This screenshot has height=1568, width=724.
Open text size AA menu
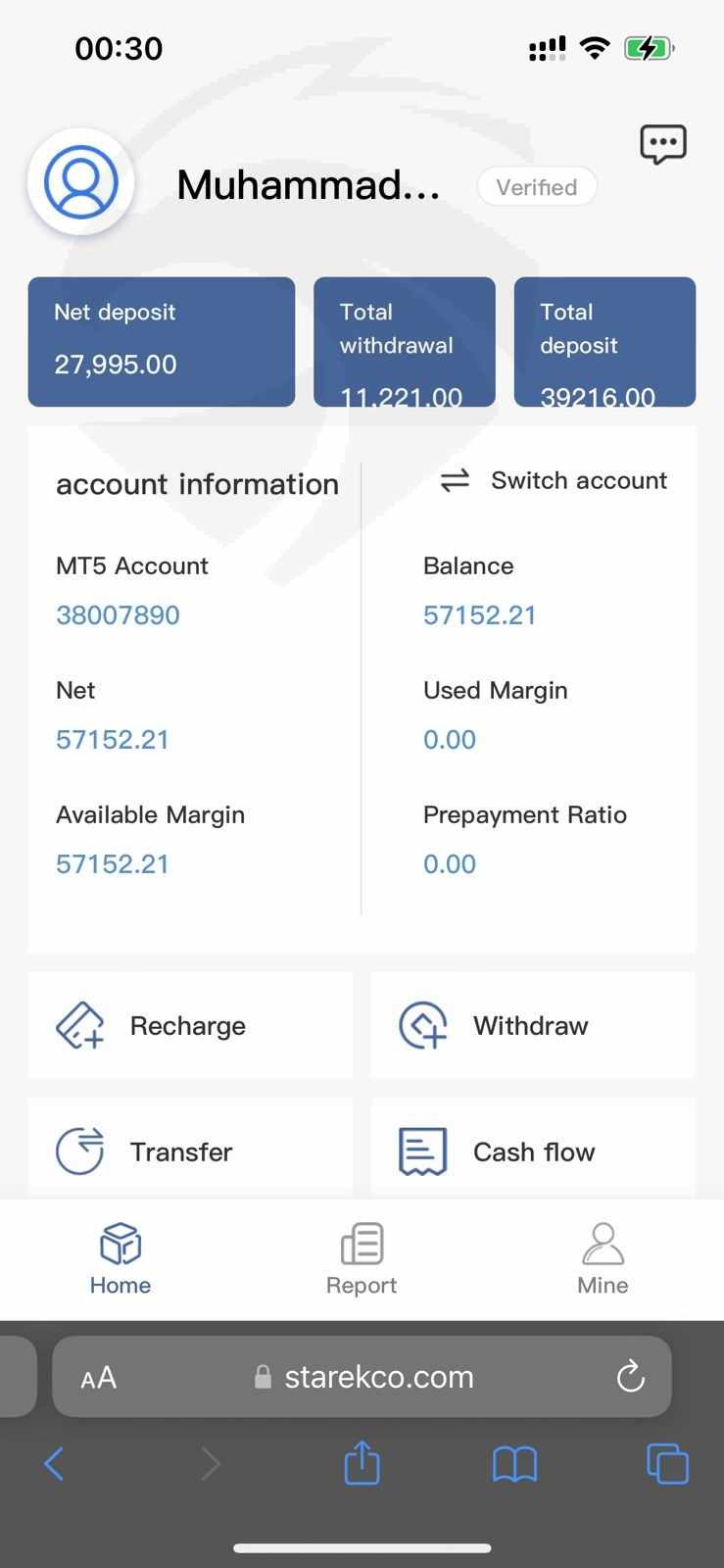98,1378
